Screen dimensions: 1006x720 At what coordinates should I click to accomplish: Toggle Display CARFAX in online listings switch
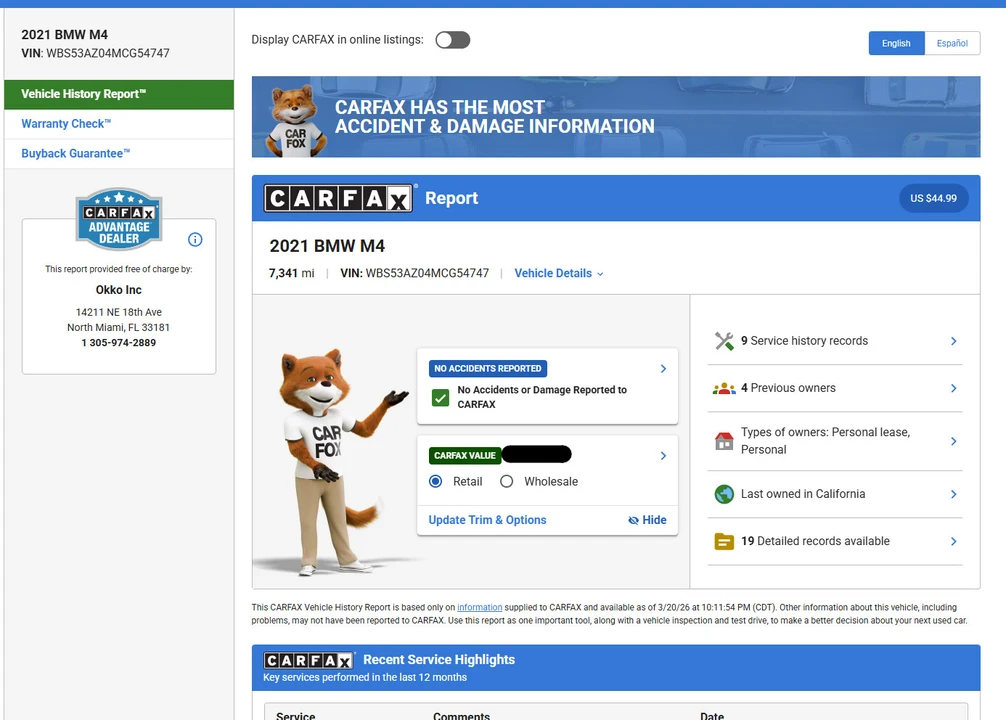tap(453, 40)
